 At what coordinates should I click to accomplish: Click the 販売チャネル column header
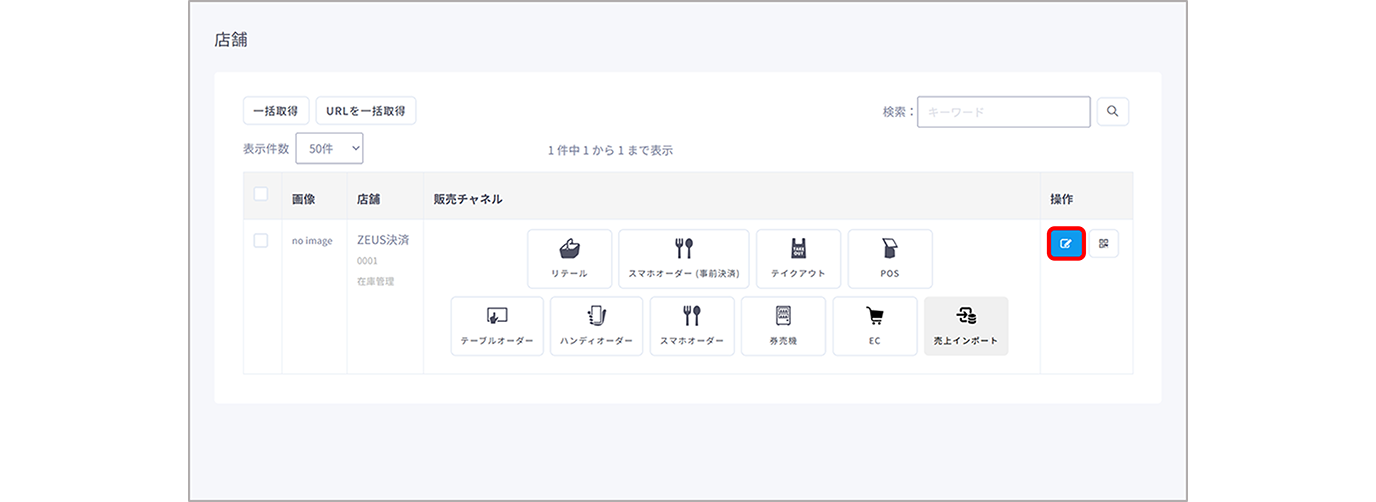(468, 199)
